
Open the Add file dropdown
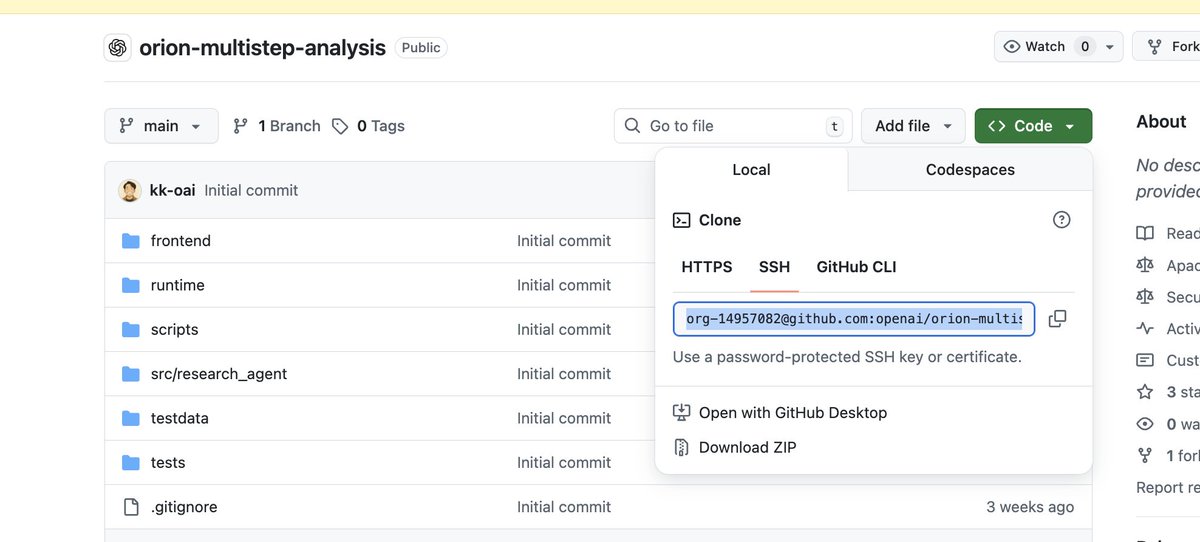(x=913, y=126)
